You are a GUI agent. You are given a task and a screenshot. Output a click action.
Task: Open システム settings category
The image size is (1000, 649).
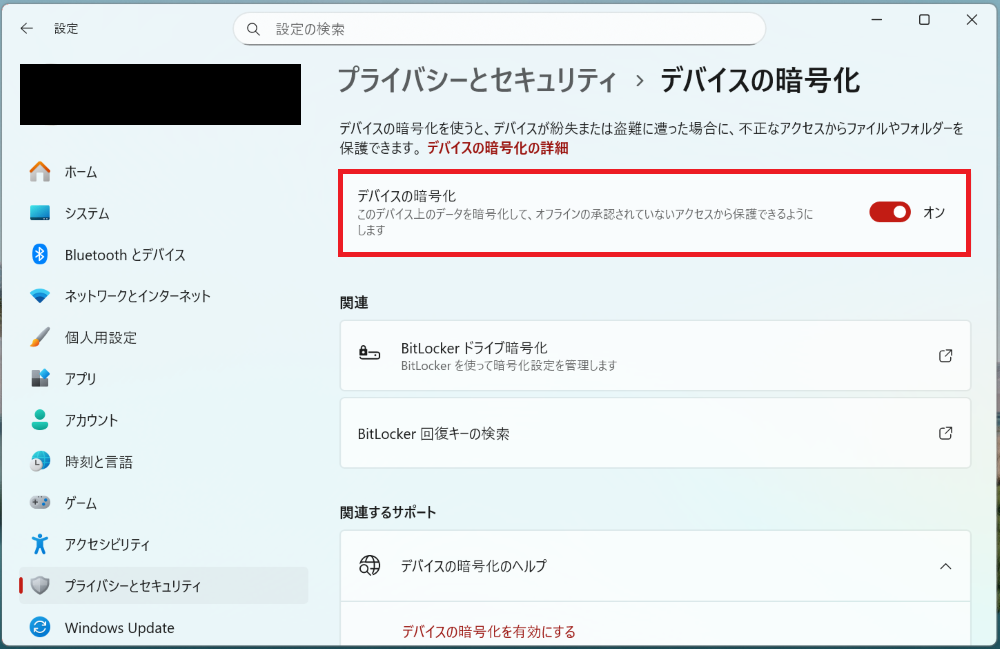click(x=87, y=214)
